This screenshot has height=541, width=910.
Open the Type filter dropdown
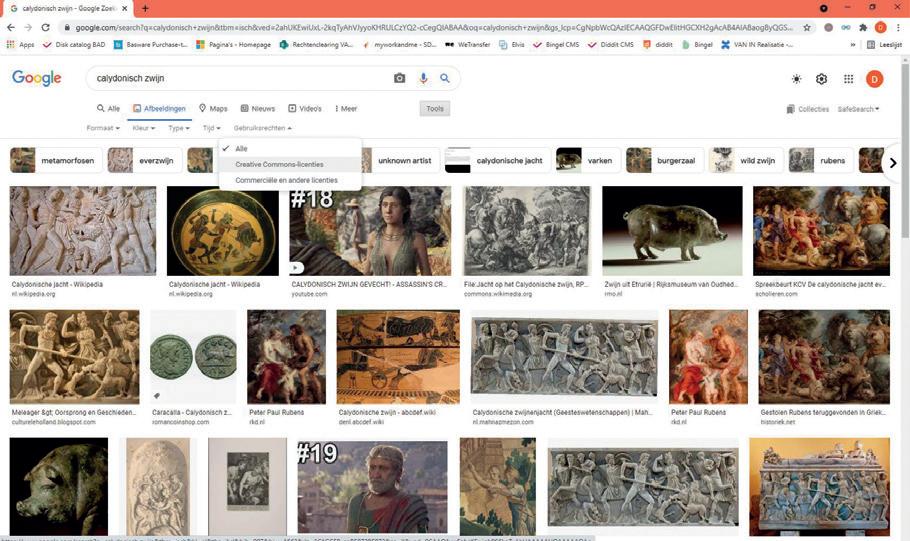[x=179, y=128]
